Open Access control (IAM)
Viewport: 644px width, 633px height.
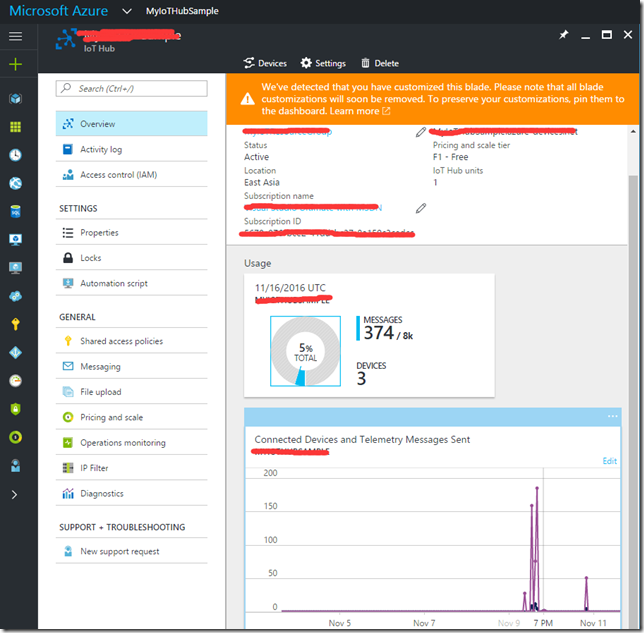131,175
